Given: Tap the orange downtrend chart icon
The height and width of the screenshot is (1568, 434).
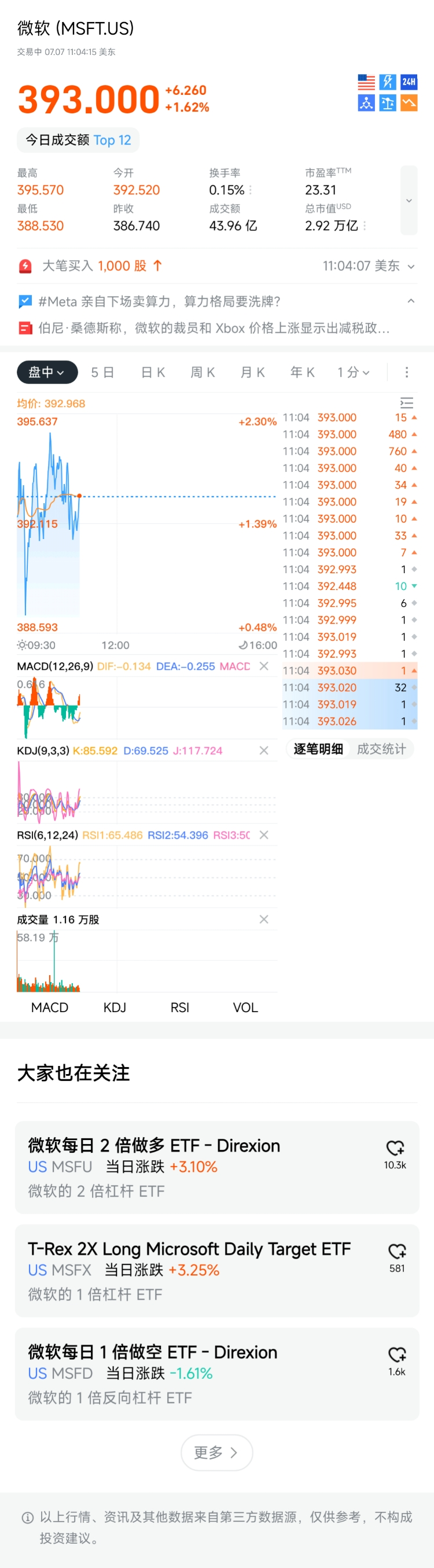Looking at the screenshot, I should (x=409, y=103).
